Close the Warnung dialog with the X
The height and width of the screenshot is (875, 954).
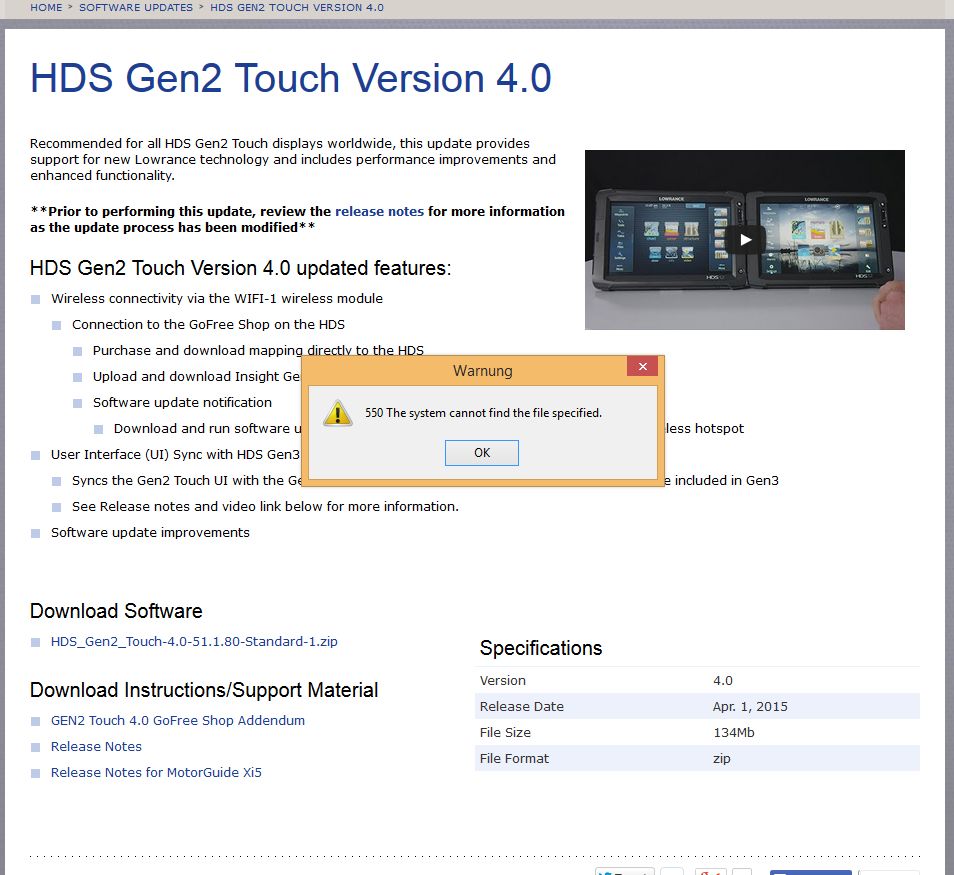[x=642, y=368]
